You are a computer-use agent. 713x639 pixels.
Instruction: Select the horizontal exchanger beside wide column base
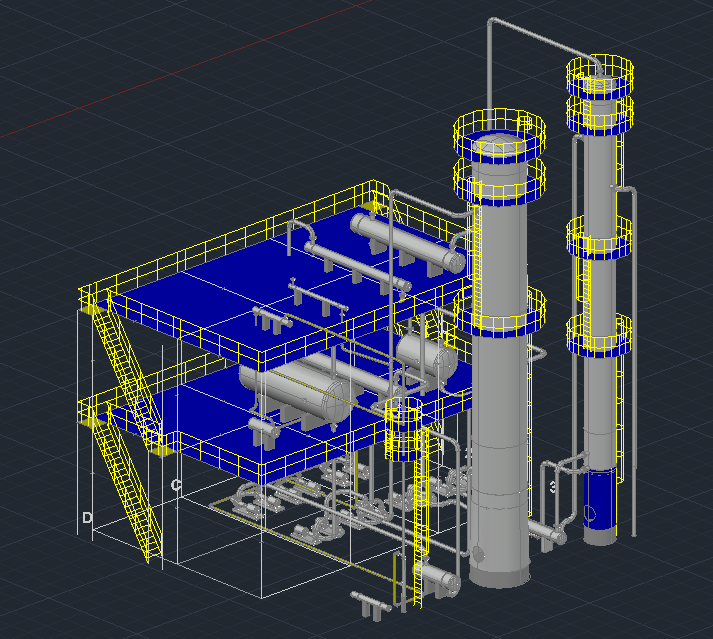coord(437,578)
